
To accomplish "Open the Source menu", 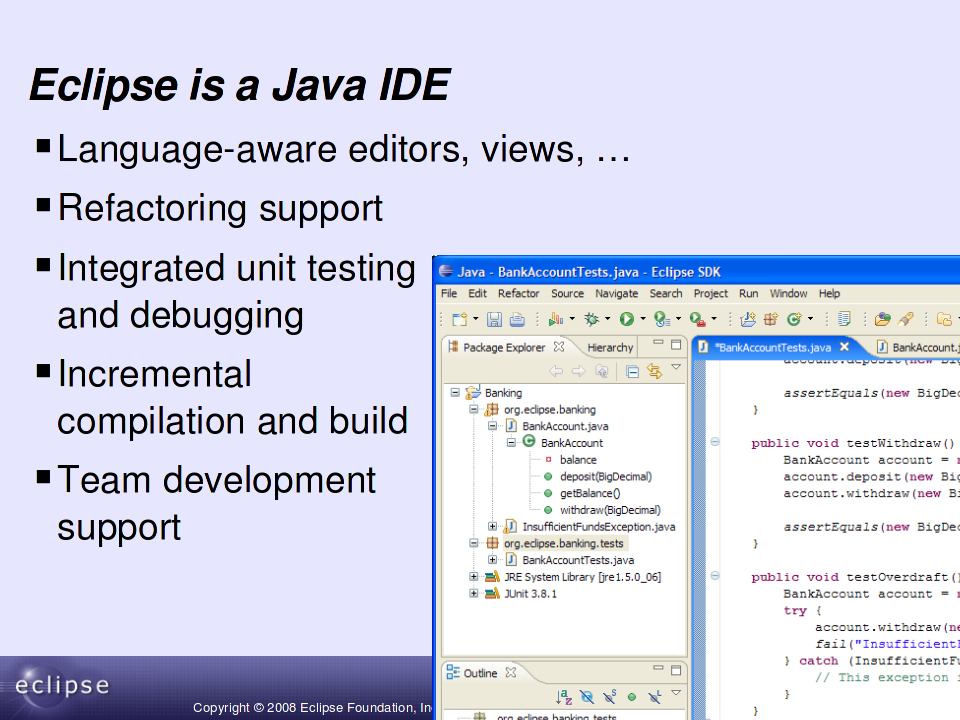I will (568, 294).
